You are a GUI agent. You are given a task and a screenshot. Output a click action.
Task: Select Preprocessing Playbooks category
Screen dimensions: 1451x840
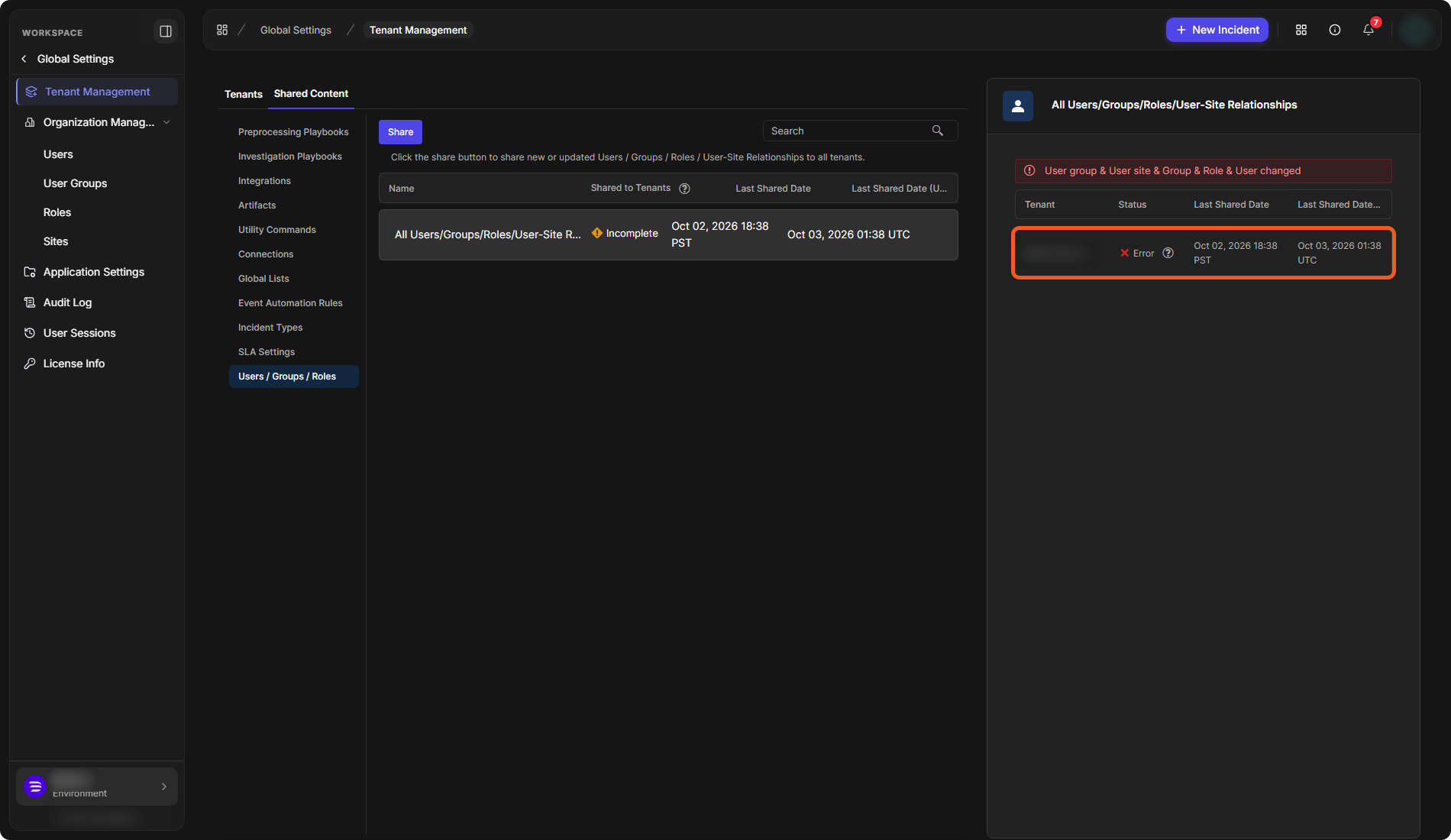point(293,132)
